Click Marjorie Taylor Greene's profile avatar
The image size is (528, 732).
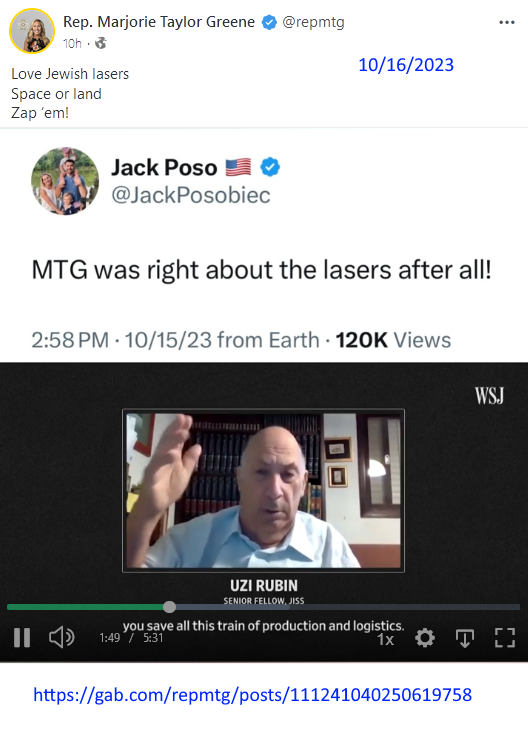[x=32, y=31]
